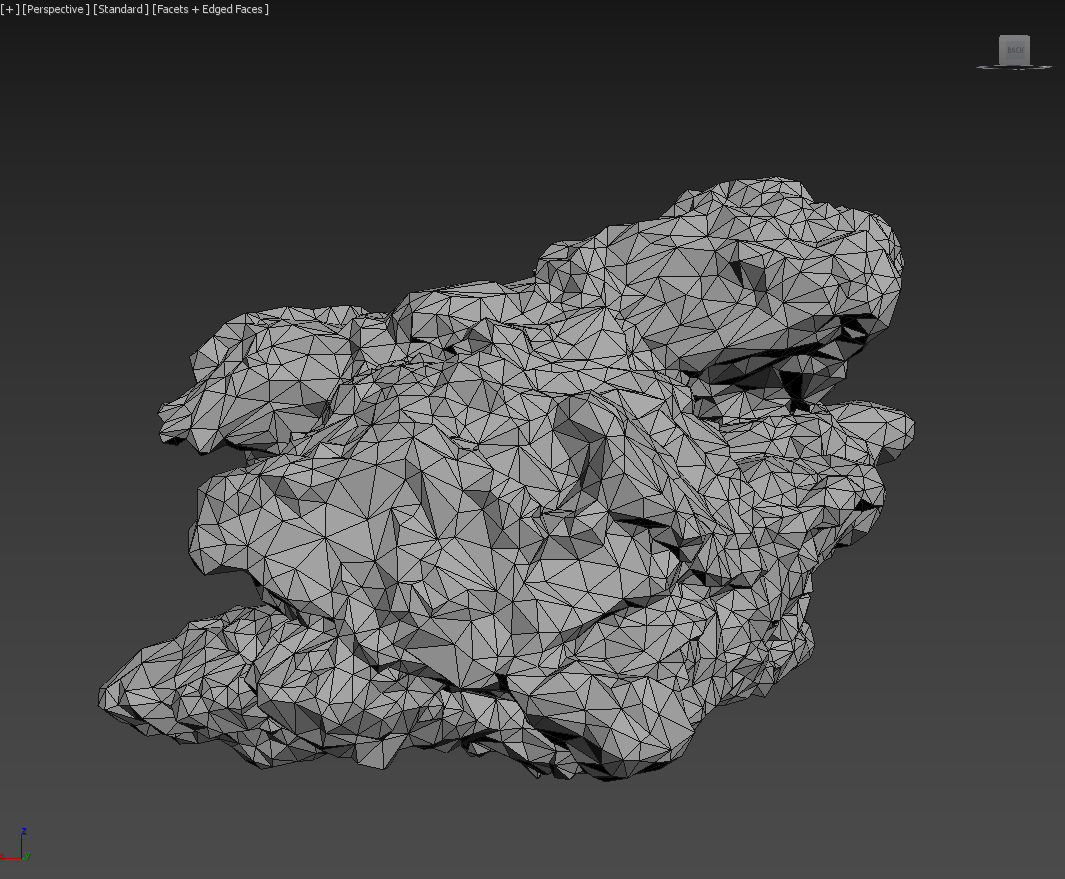Image resolution: width=1065 pixels, height=879 pixels.
Task: Click the ViewCube Back face
Action: click(x=1015, y=50)
